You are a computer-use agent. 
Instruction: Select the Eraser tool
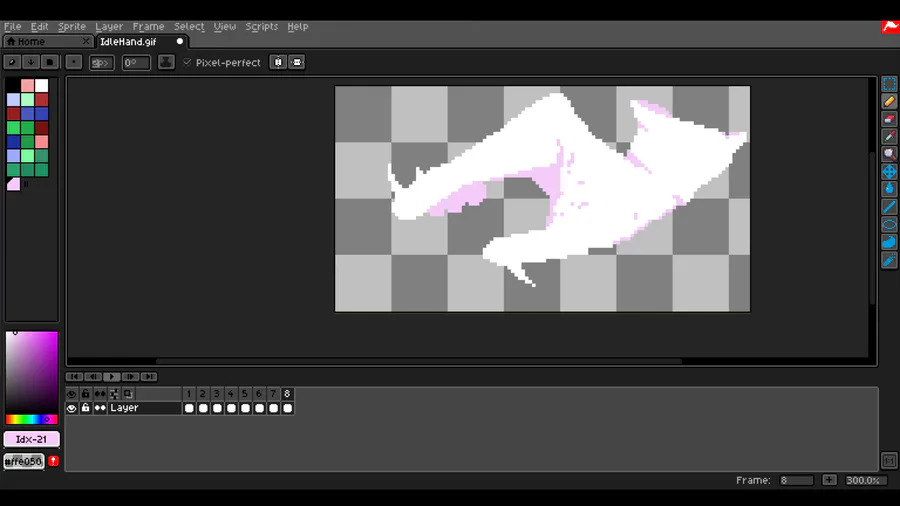coord(889,119)
